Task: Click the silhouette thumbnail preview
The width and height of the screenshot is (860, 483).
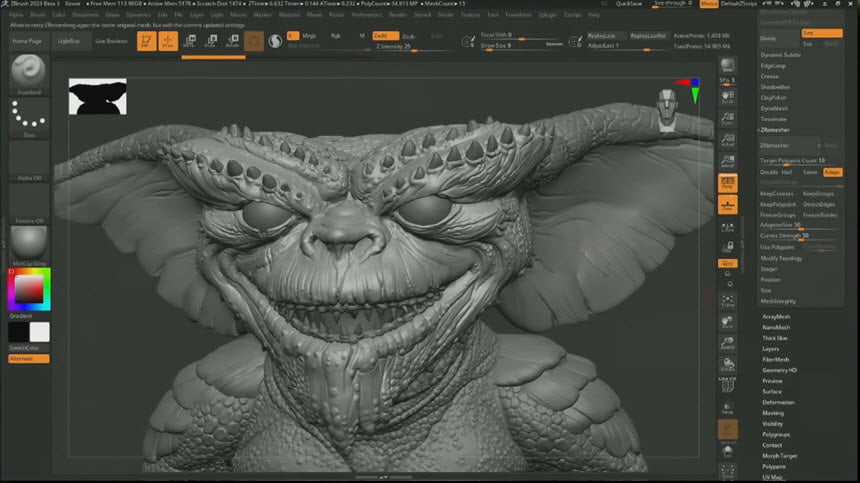Action: click(x=98, y=96)
